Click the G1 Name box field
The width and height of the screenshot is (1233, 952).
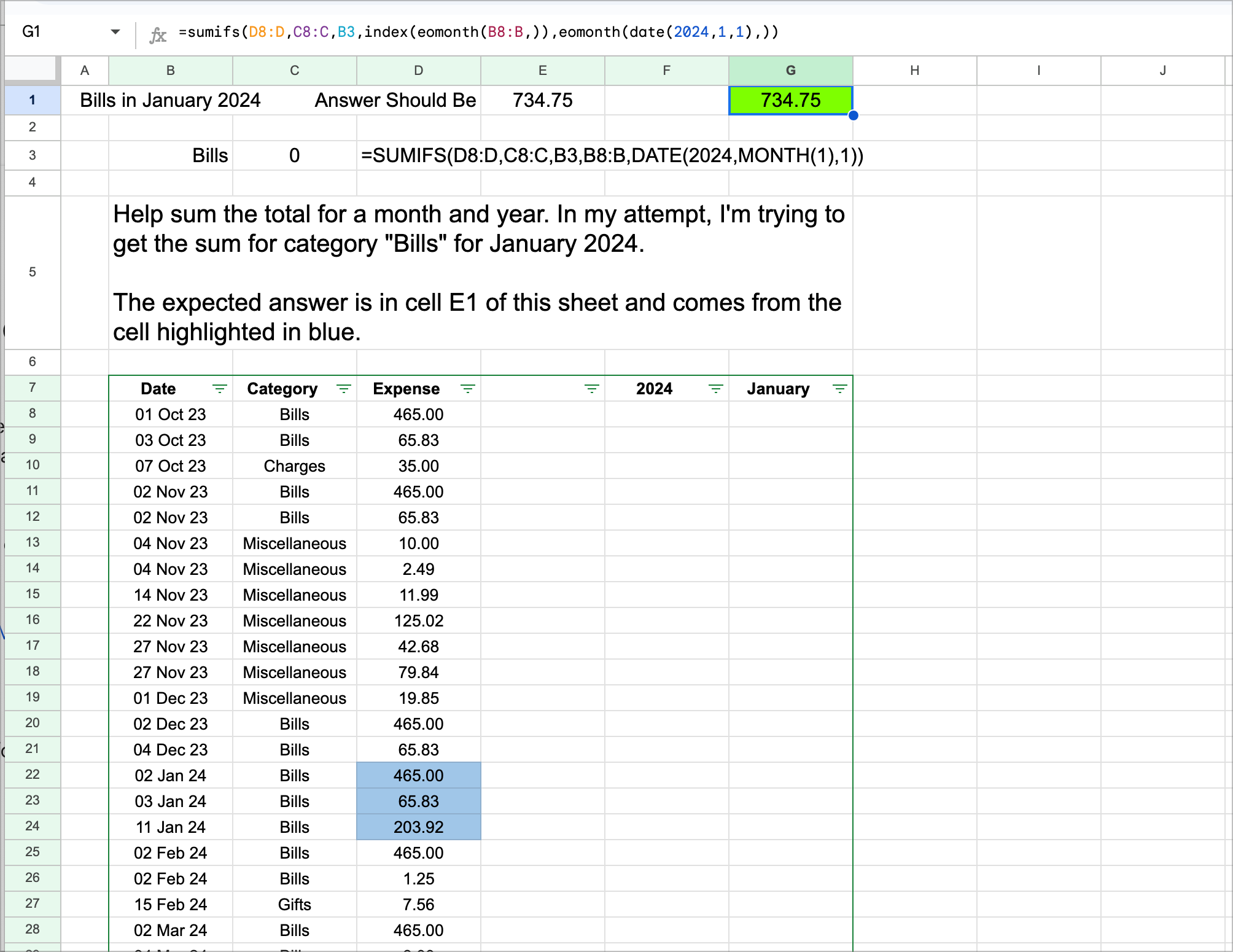(55, 32)
